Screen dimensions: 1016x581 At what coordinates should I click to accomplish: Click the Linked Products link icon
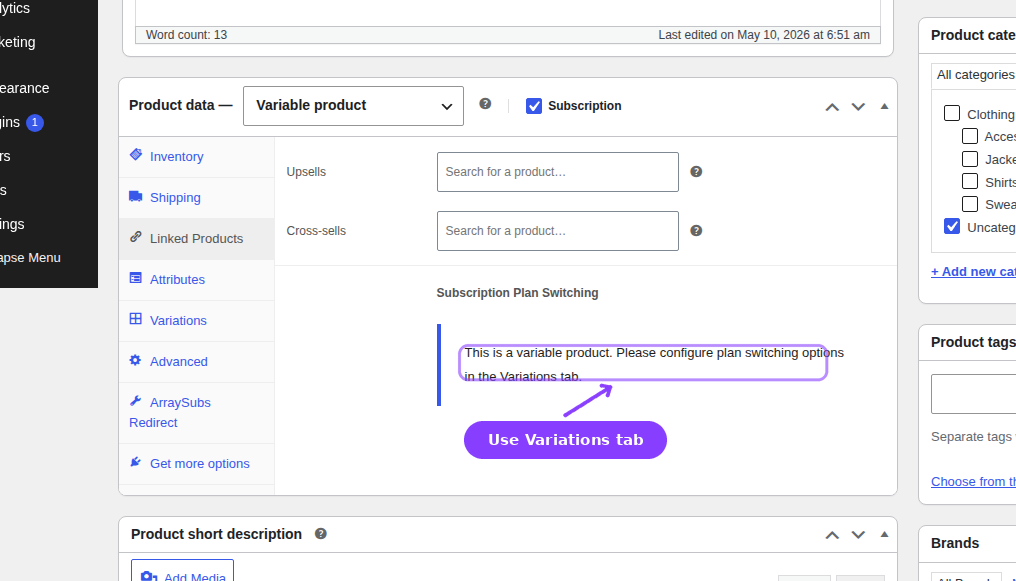135,236
